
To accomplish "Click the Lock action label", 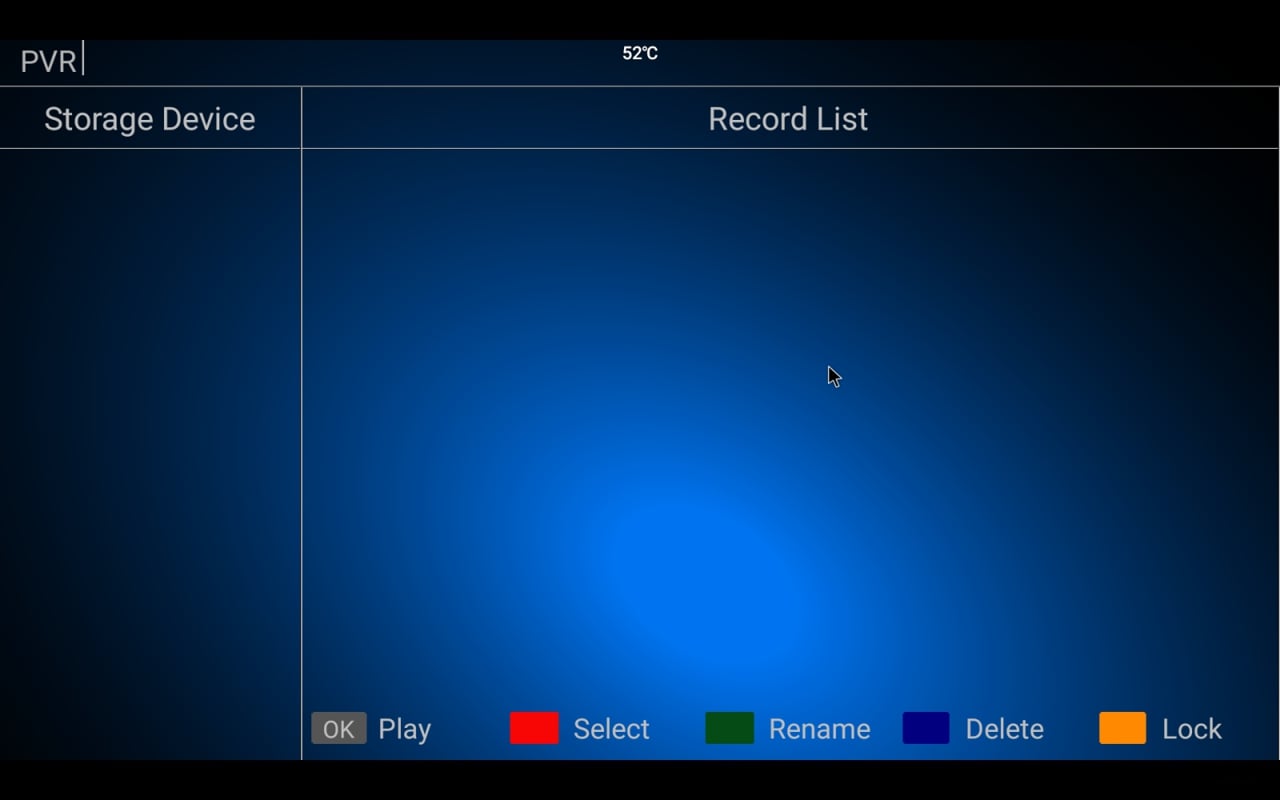I will click(x=1191, y=729).
